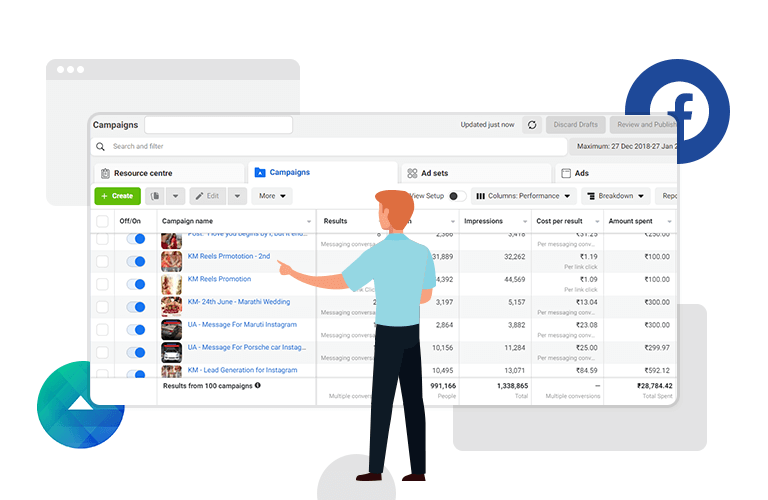Click the info icon beside Results from 100 campaigns
768x500 pixels.
[x=257, y=385]
